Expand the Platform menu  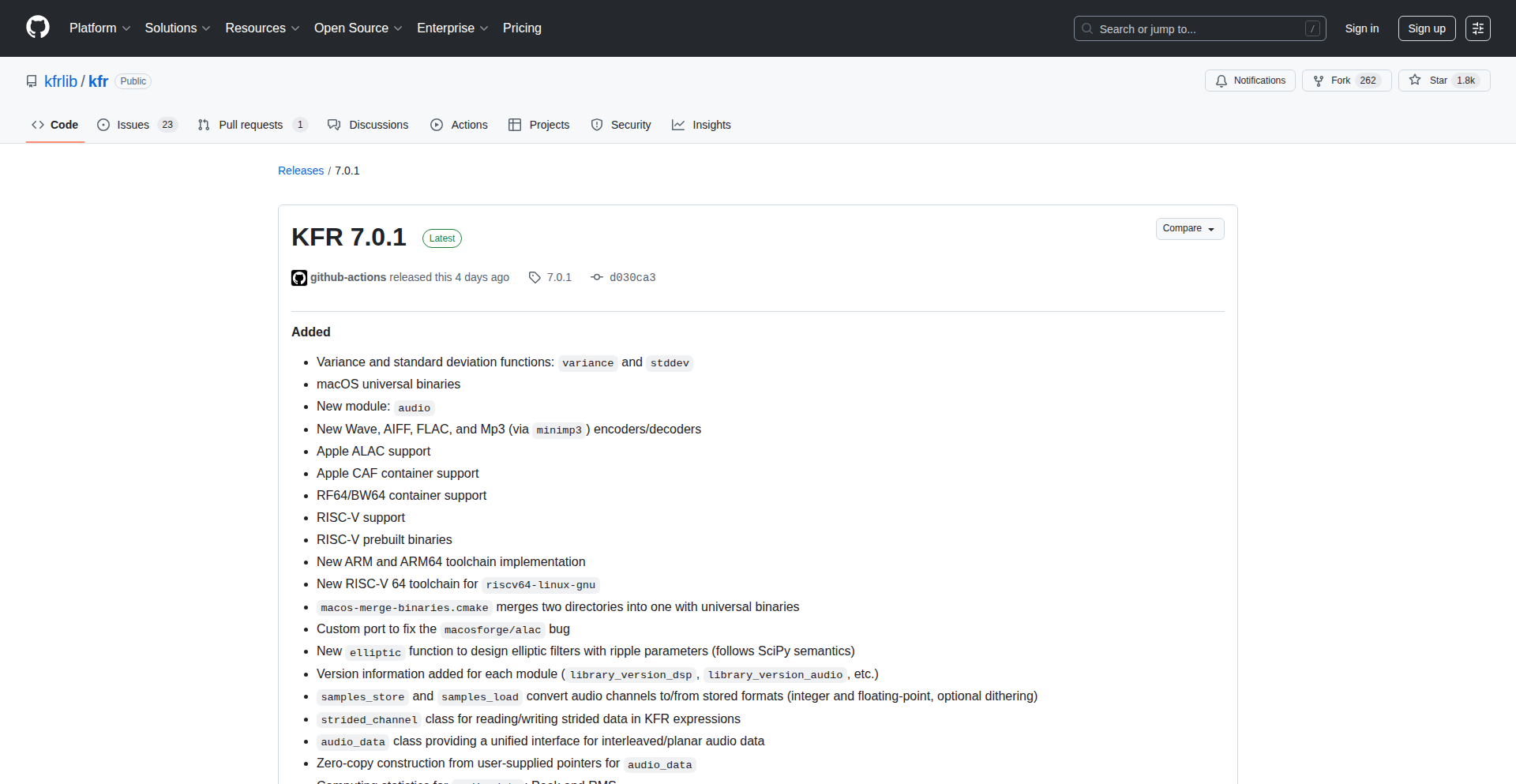99,28
